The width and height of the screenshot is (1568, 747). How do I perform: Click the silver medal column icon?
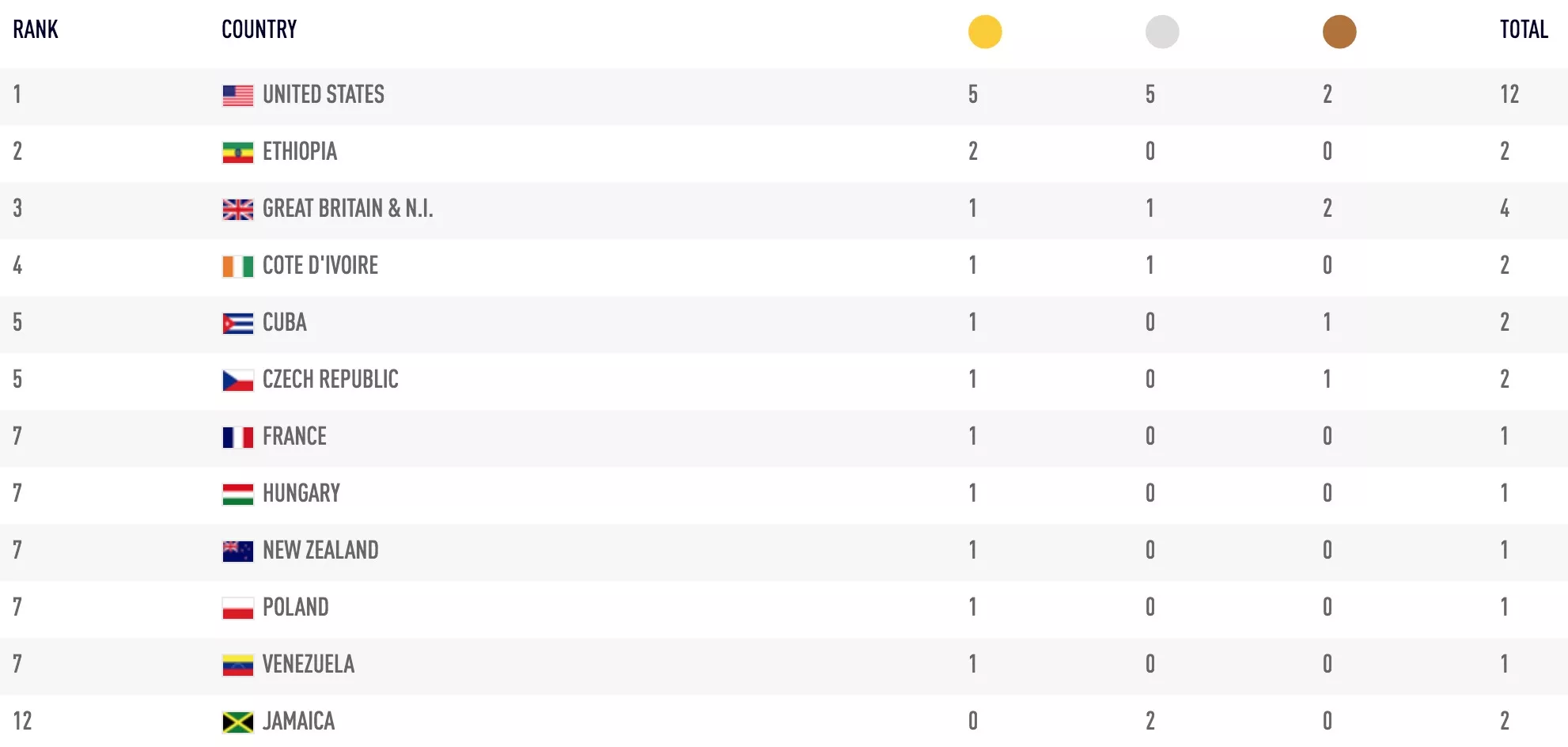click(x=1162, y=32)
